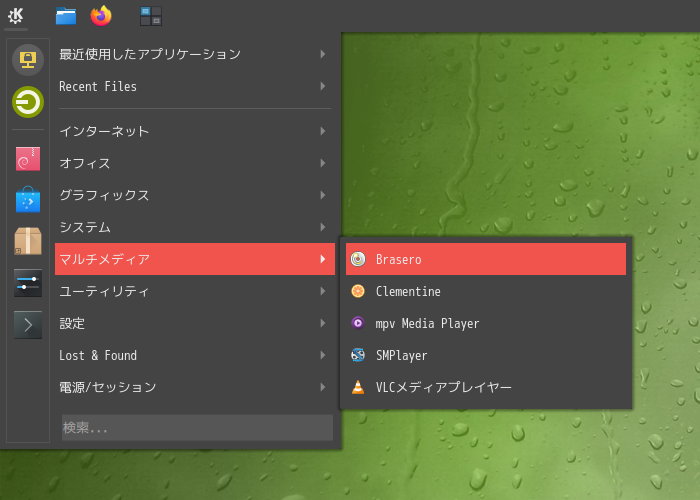
Task: Expand arrow for 最近使用したアプリケーション
Action: click(x=323, y=54)
